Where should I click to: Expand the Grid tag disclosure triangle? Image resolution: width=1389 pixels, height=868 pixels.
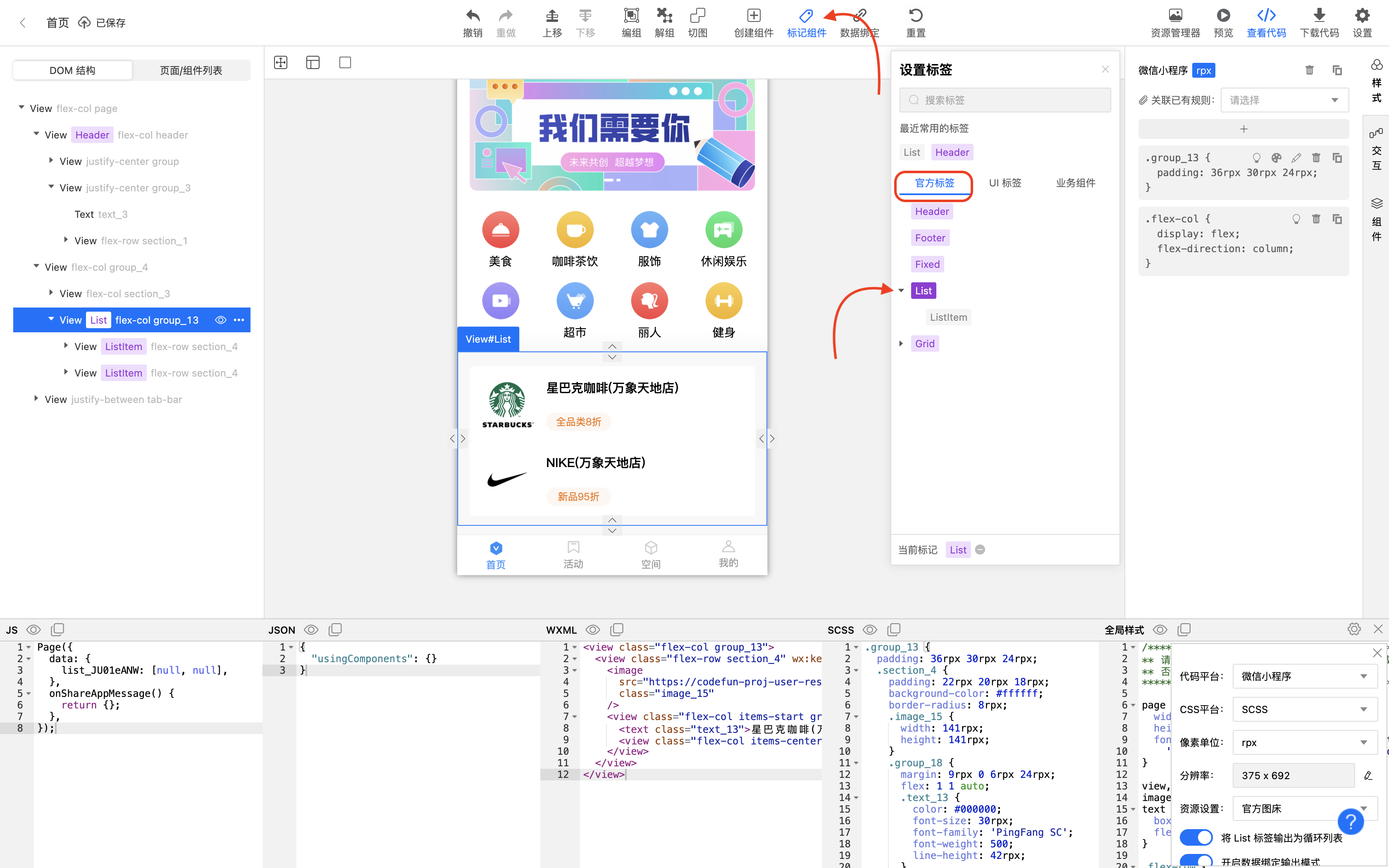tap(900, 343)
